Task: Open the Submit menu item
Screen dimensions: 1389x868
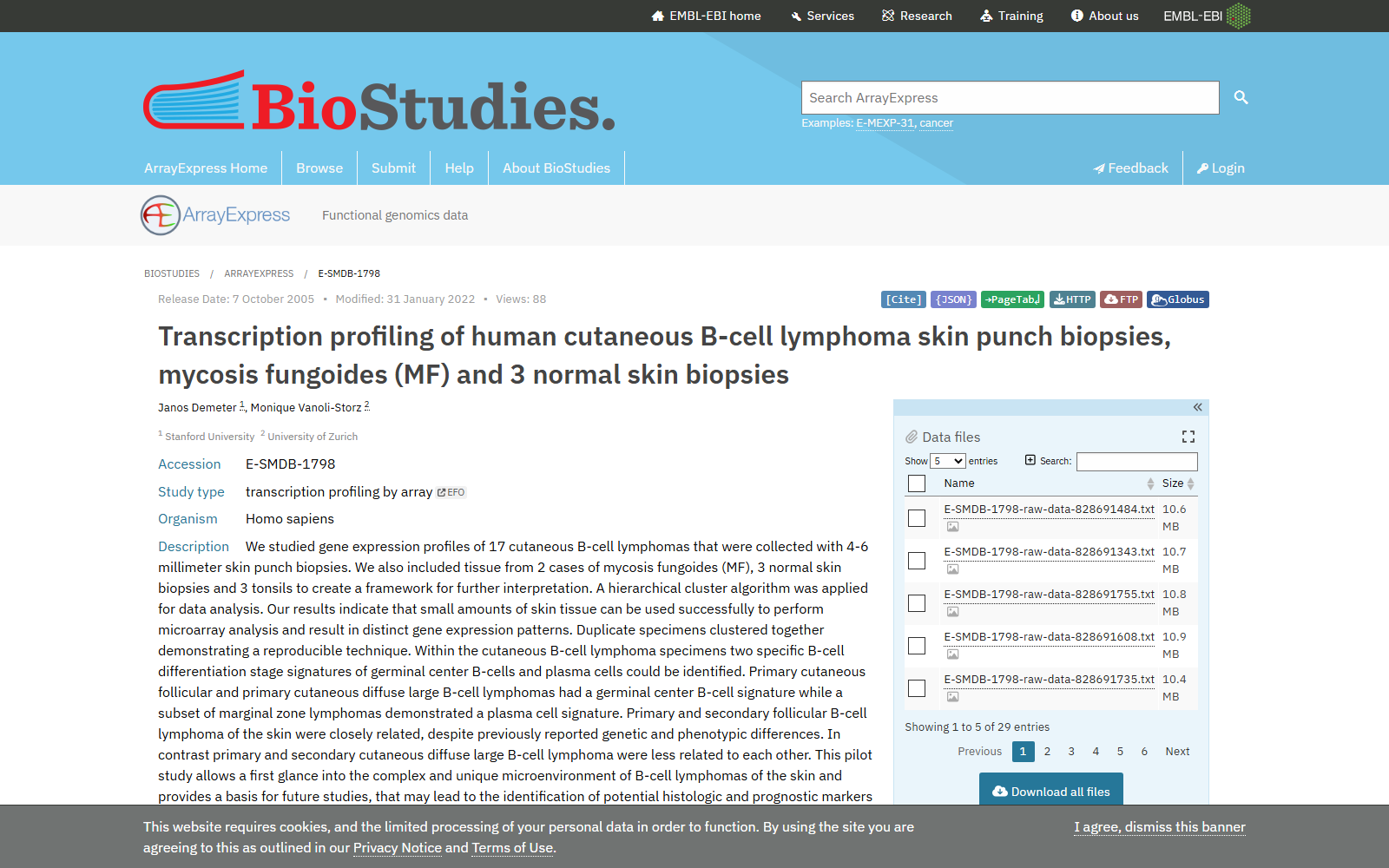Action: point(393,168)
